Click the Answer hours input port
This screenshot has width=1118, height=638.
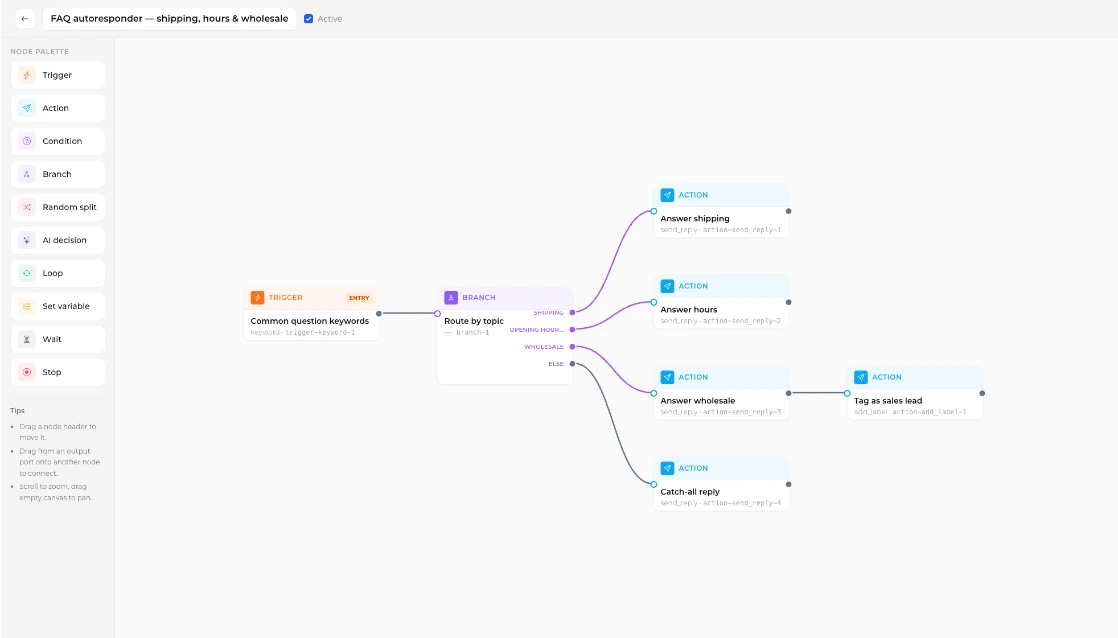tap(653, 302)
